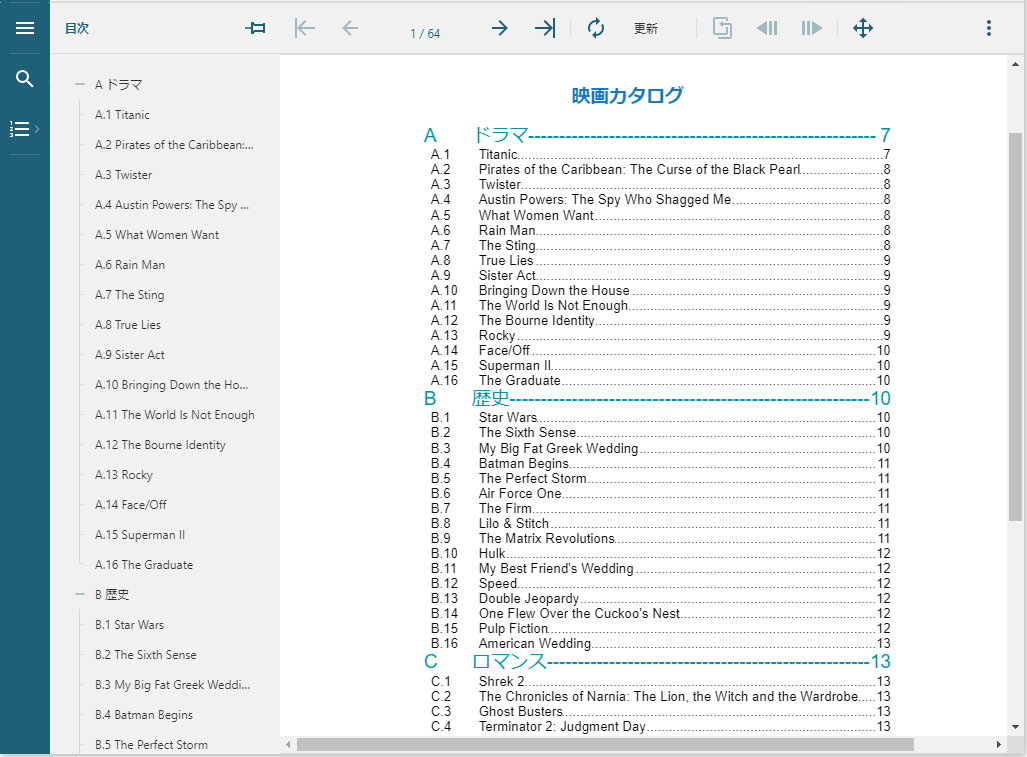Toggle the pan/move mode icon

863,28
